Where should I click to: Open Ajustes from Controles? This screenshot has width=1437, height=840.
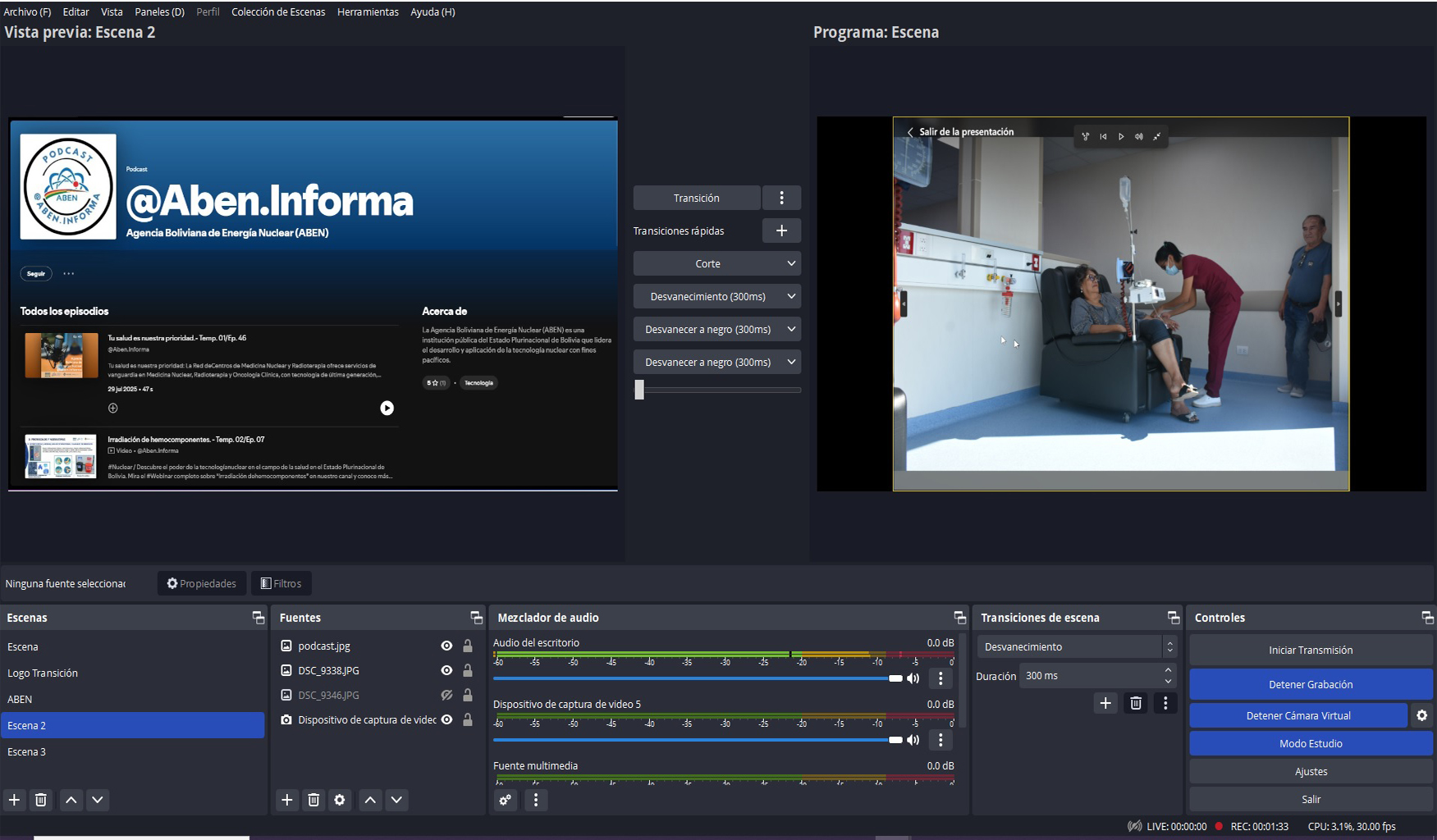click(x=1311, y=771)
